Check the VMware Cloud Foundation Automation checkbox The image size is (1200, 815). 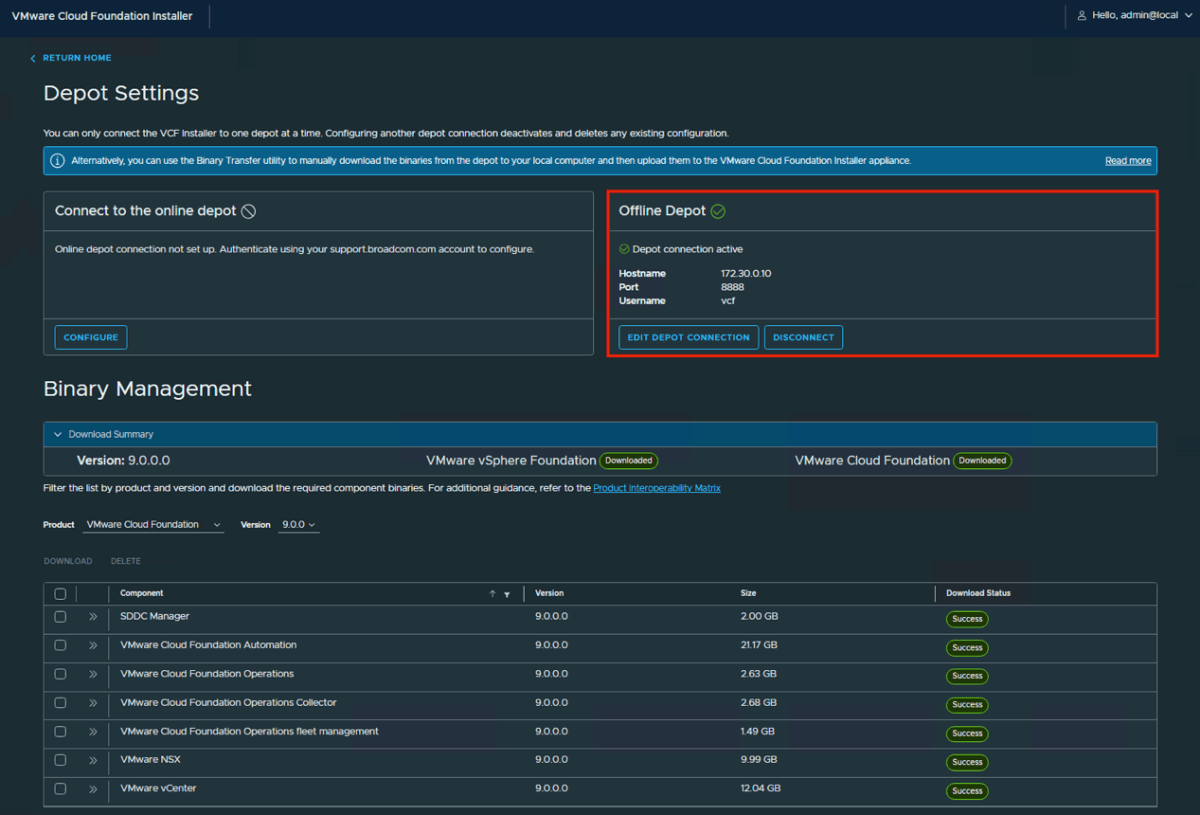[60, 646]
